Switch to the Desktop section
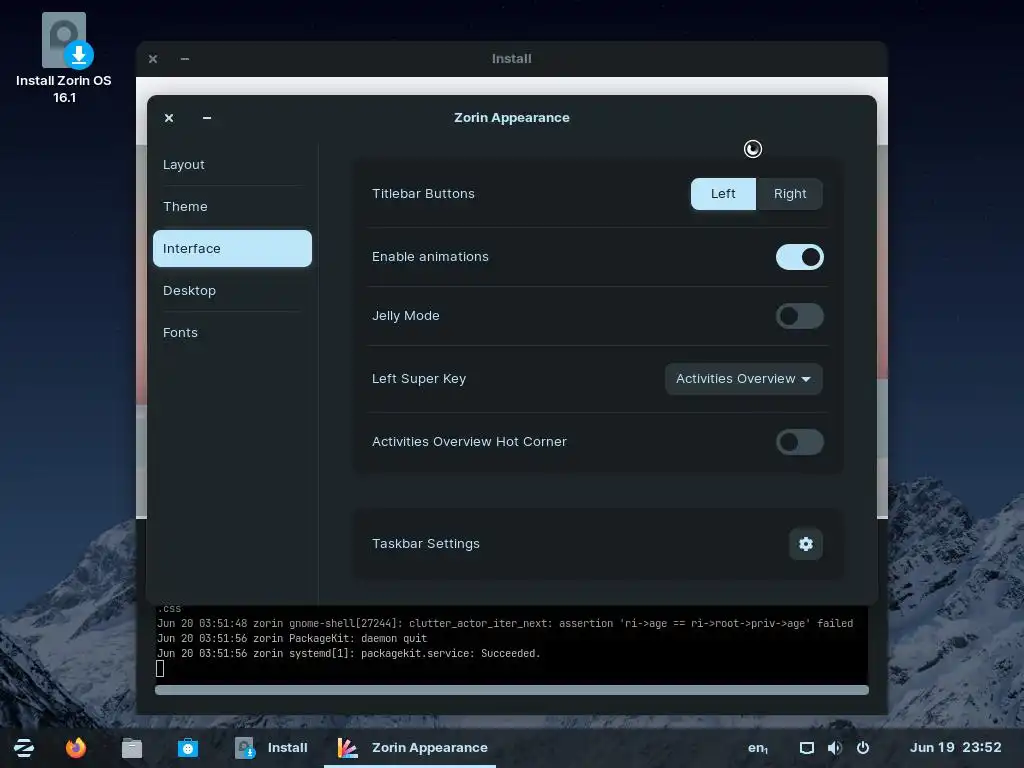1024x768 pixels. coord(232,291)
